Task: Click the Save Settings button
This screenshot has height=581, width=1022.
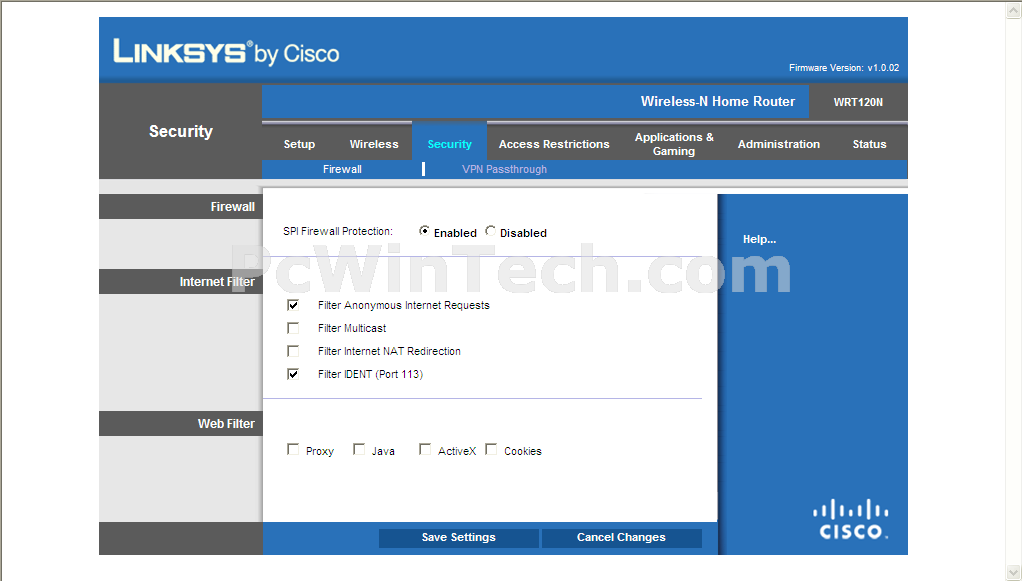Action: tap(459, 537)
